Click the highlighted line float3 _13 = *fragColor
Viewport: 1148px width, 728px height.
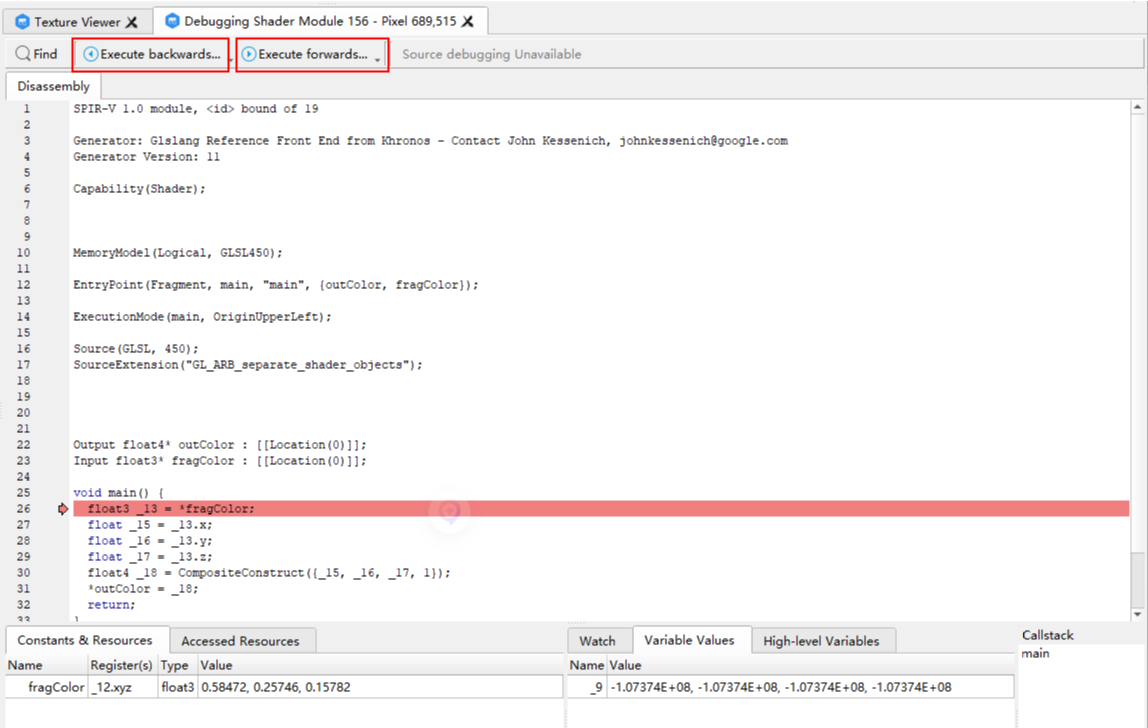(601, 509)
